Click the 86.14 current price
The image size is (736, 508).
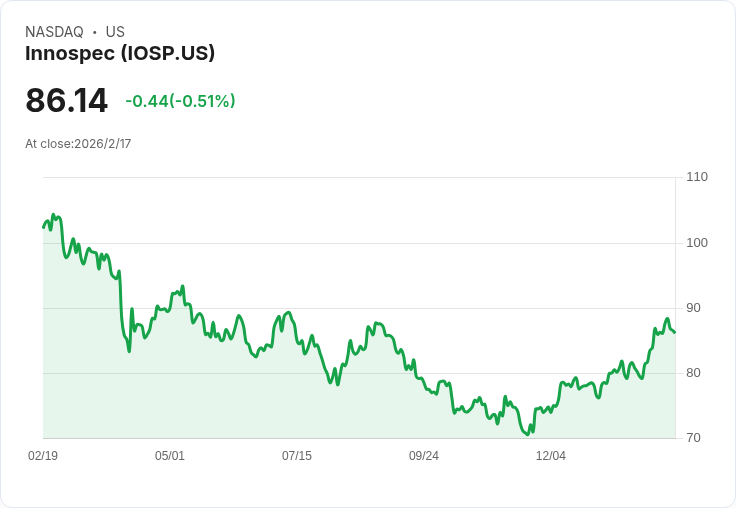(67, 100)
